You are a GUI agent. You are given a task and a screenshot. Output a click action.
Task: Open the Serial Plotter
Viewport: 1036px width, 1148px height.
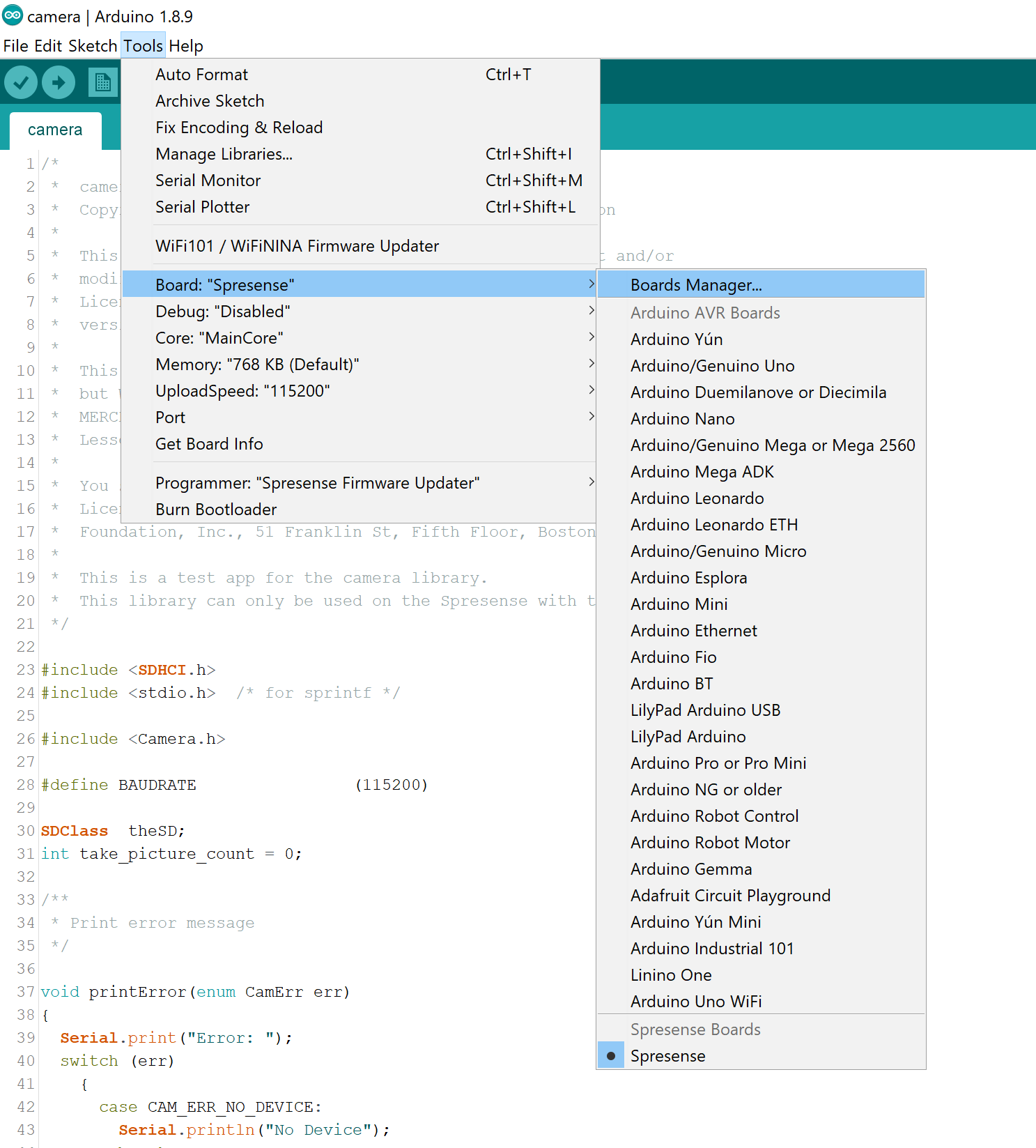(x=359, y=206)
